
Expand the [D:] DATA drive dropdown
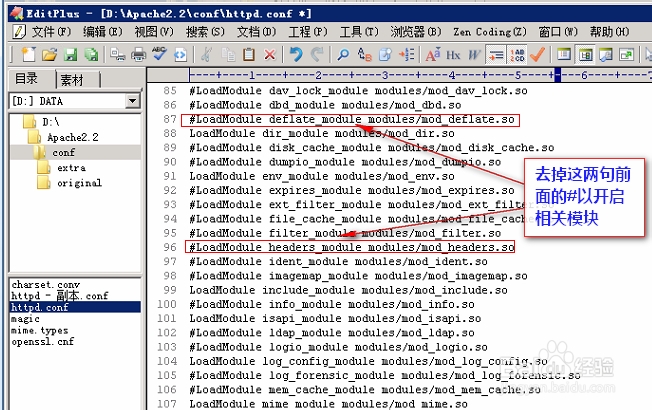point(133,101)
